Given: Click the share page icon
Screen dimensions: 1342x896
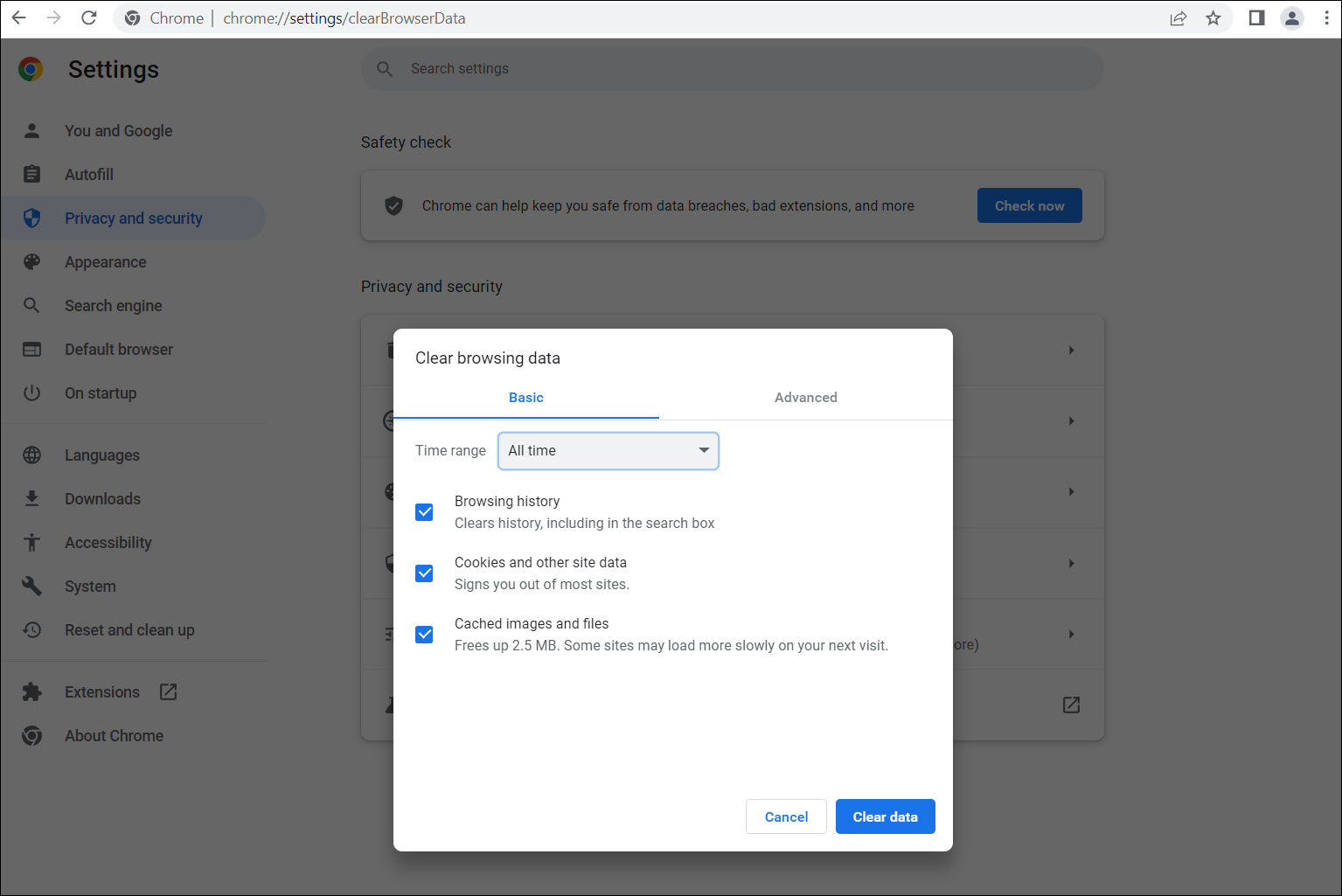Looking at the screenshot, I should pos(1178,17).
